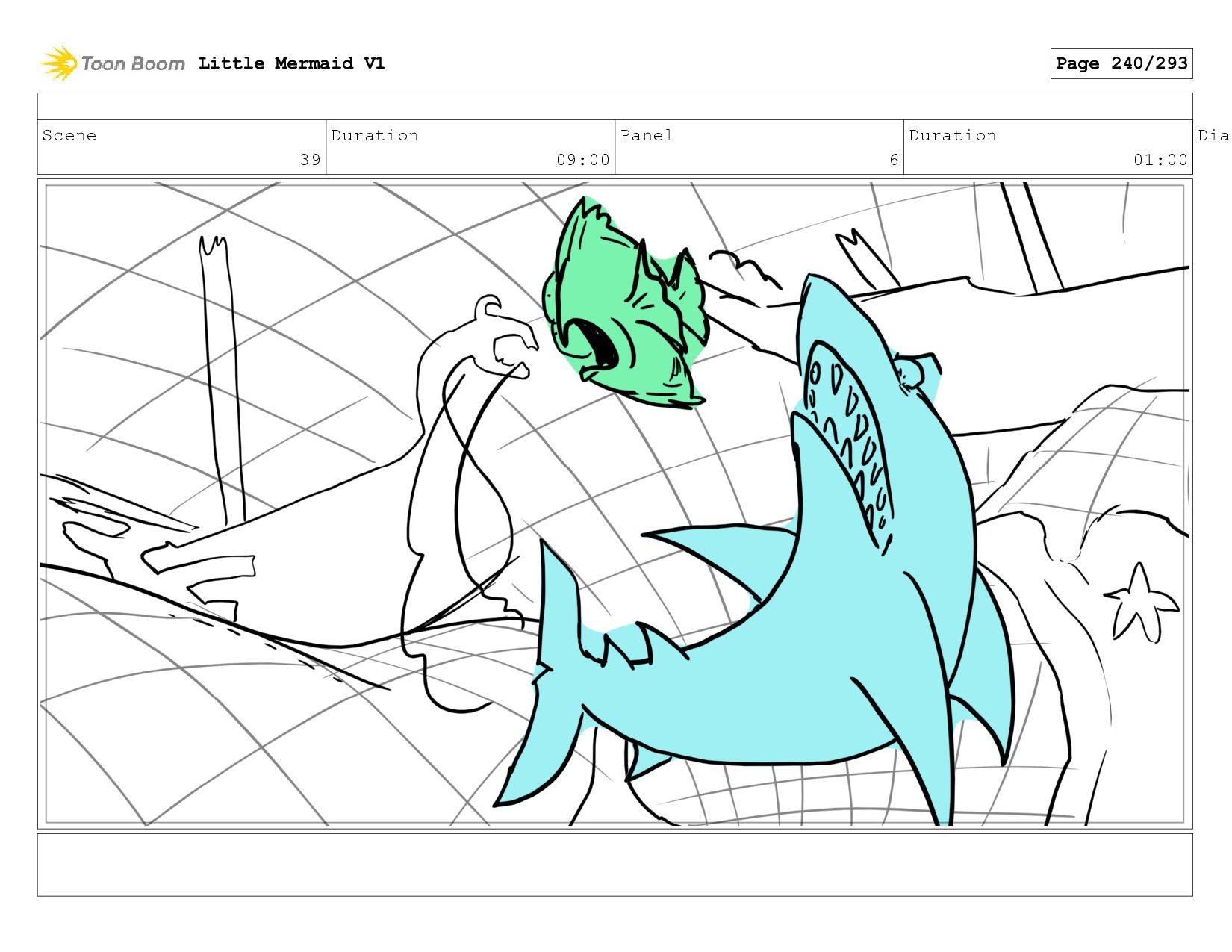Screen dimensions: 1232x952
Task: Select the scene number '39'
Action: pos(311,160)
